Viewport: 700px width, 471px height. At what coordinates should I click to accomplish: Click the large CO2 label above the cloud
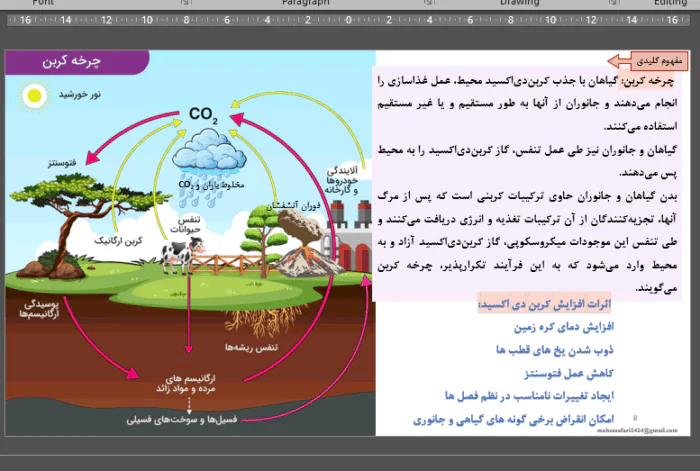click(203, 115)
